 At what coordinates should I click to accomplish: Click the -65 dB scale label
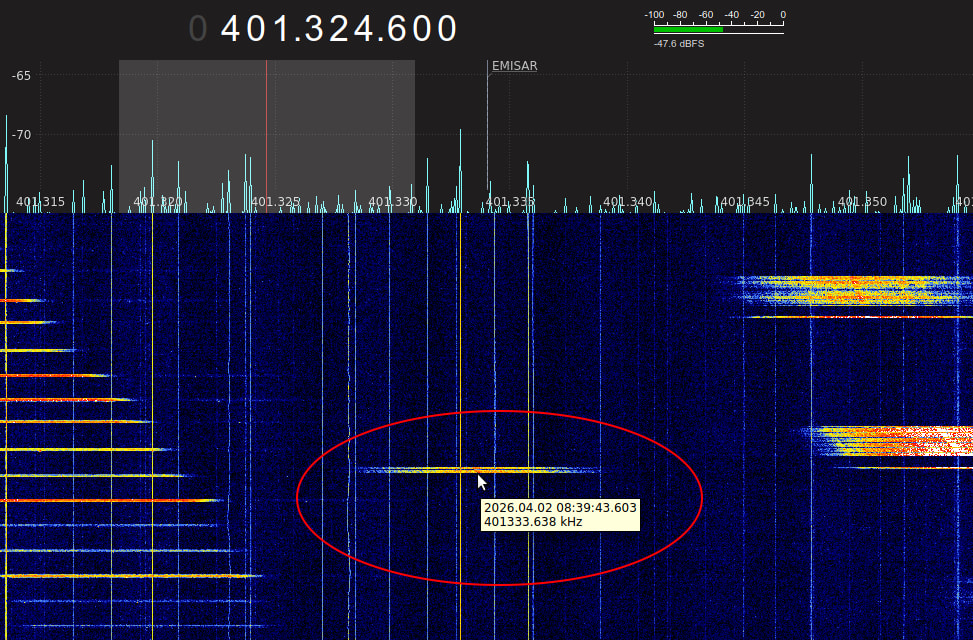tap(21, 76)
